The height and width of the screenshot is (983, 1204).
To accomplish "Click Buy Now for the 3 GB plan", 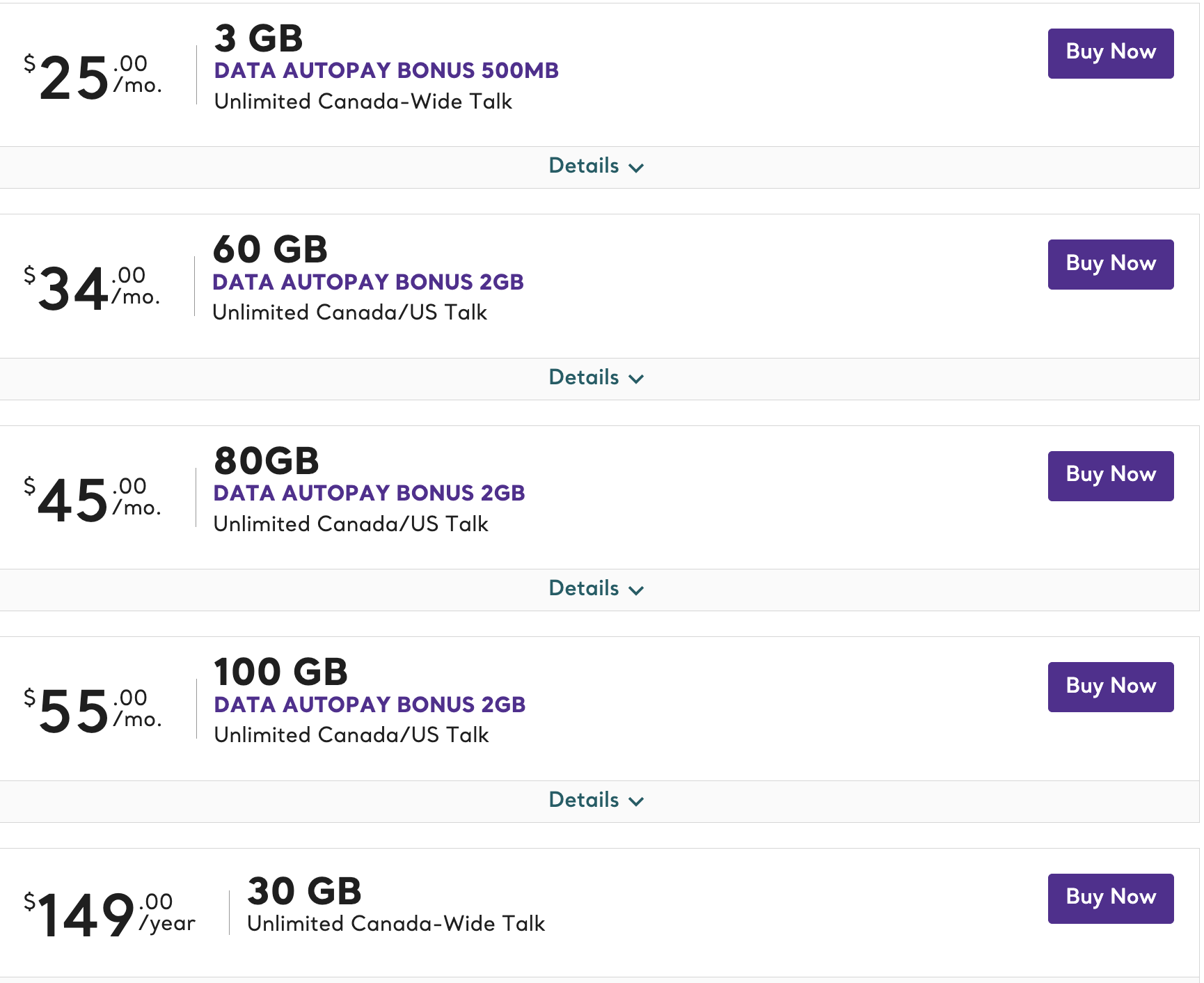I will tap(1110, 53).
